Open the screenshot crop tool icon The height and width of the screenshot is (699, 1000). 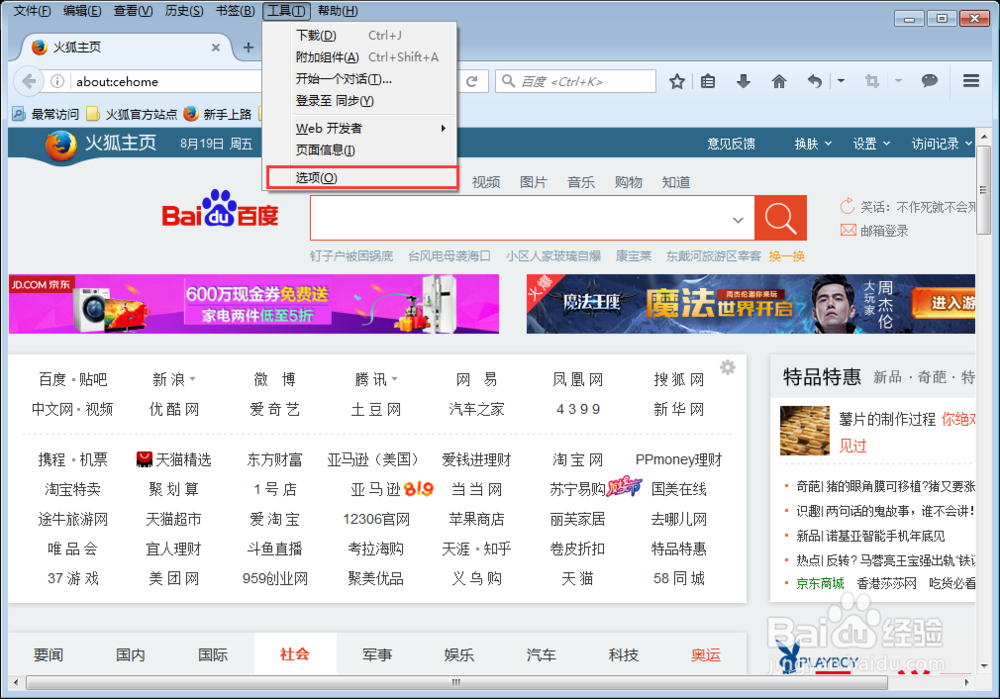pos(872,81)
